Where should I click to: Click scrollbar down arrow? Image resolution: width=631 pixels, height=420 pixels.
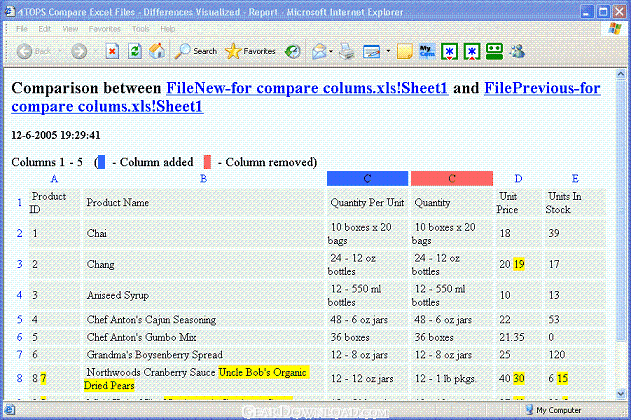coord(621,393)
